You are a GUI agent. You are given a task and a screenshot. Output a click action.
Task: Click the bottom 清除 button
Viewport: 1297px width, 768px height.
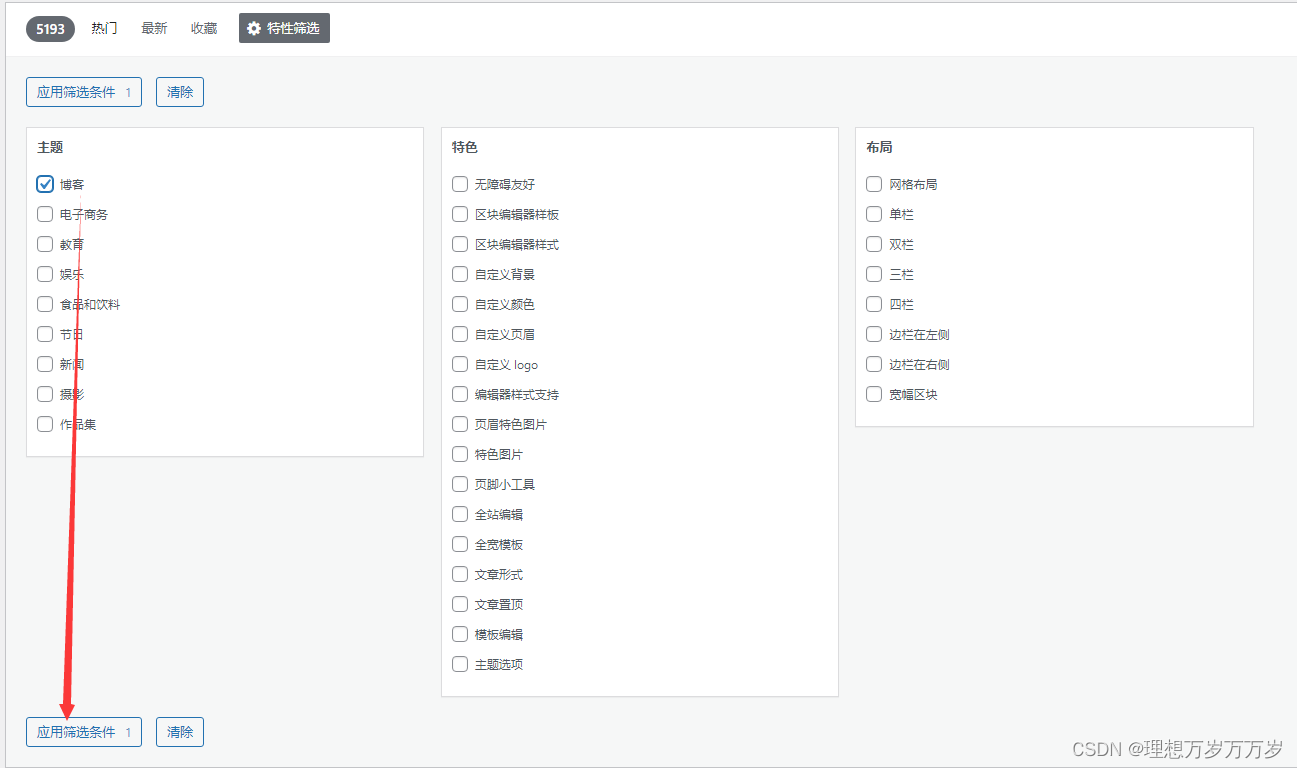pos(180,732)
